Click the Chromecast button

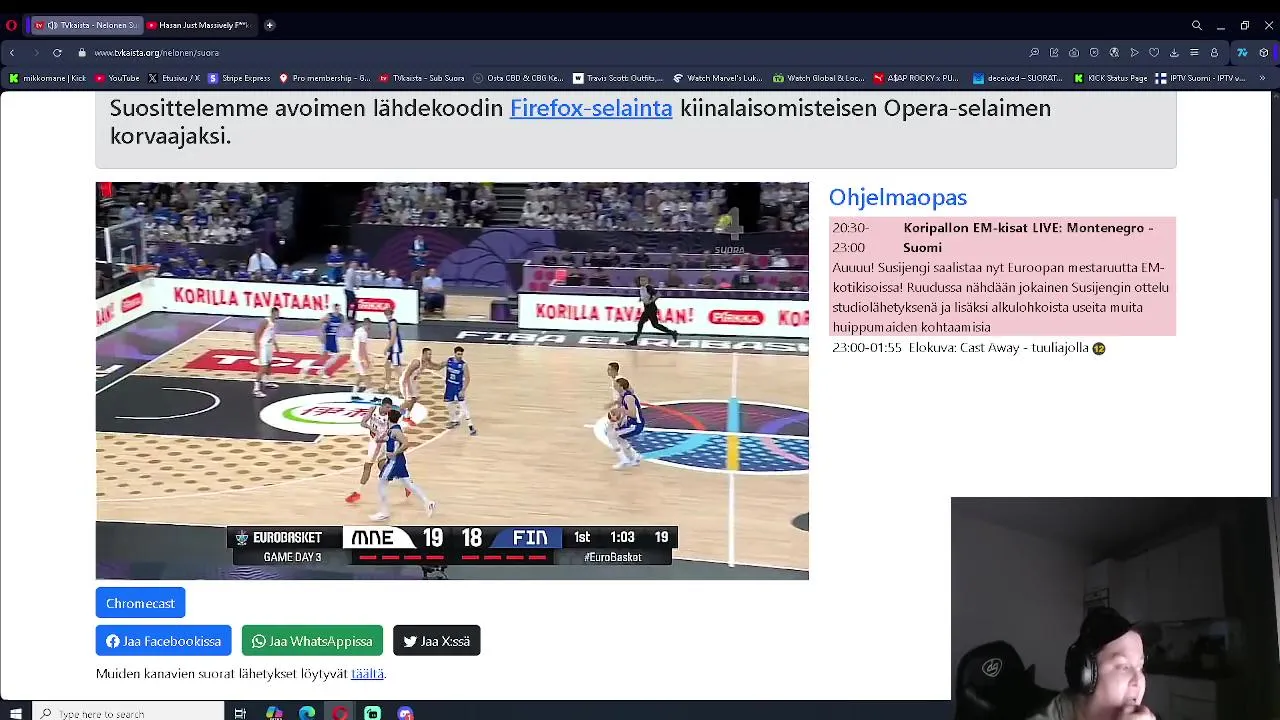pyautogui.click(x=140, y=603)
